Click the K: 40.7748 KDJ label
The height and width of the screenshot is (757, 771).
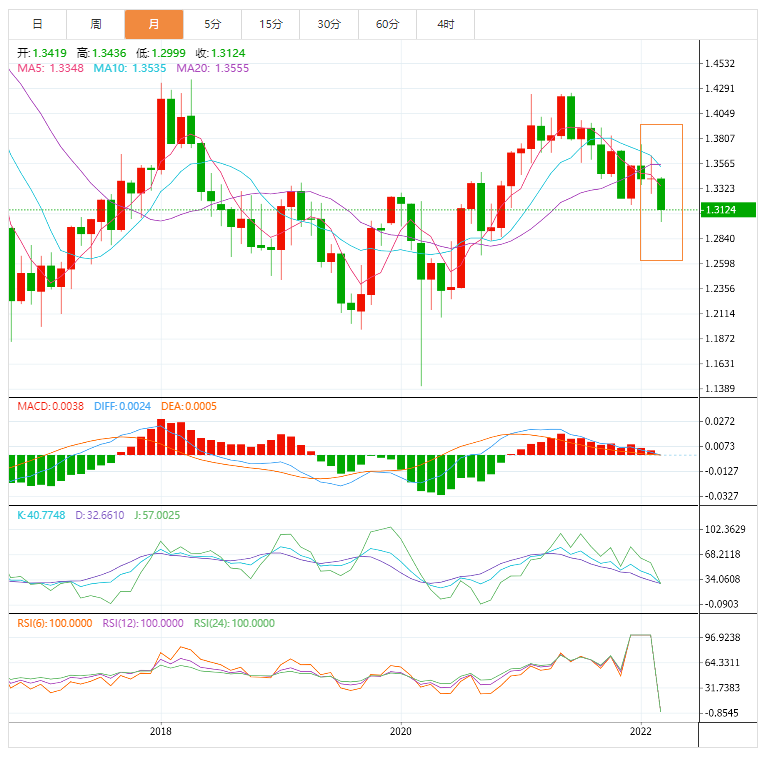(x=41, y=515)
